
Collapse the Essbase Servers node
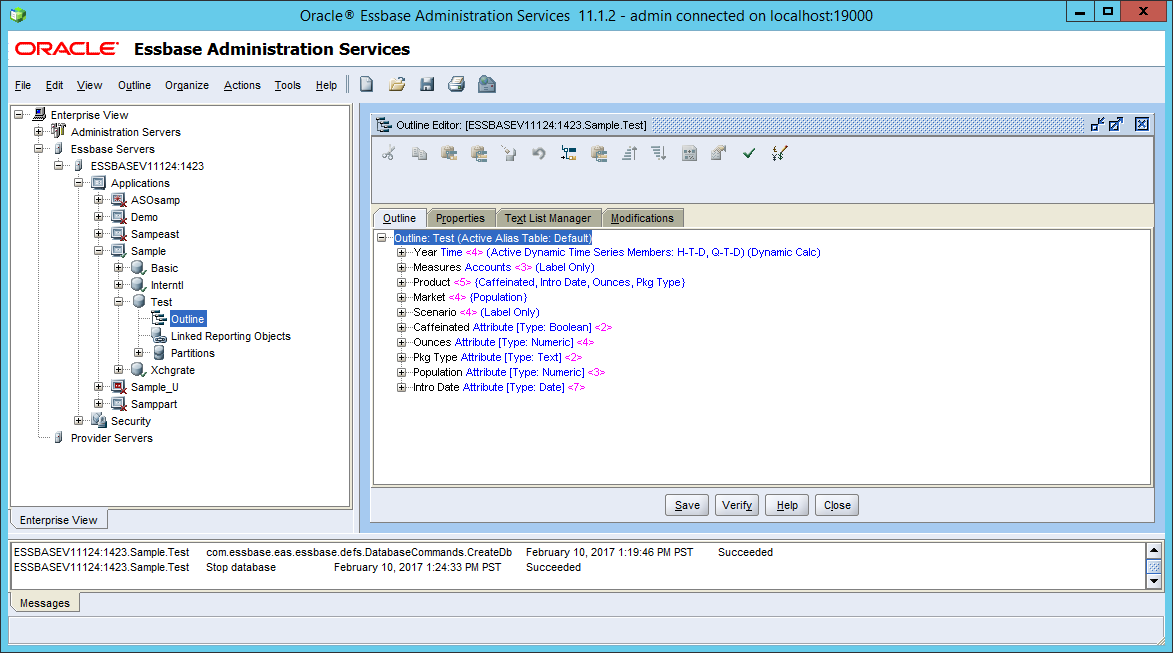pos(38,149)
